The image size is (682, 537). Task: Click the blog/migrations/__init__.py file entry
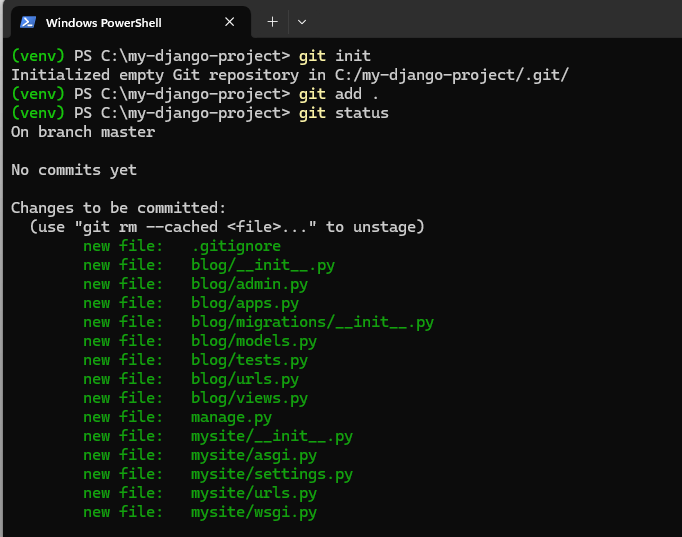[x=312, y=322]
